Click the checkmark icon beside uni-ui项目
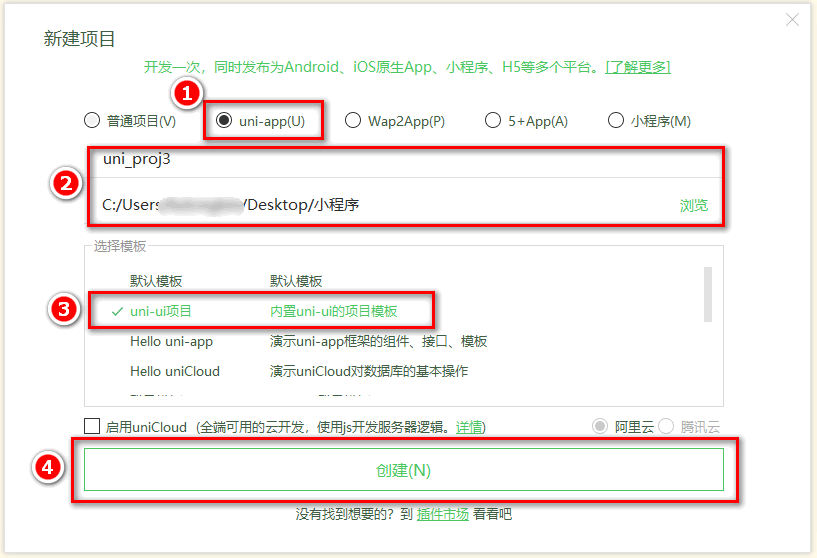The width and height of the screenshot is (817, 558). coord(117,312)
